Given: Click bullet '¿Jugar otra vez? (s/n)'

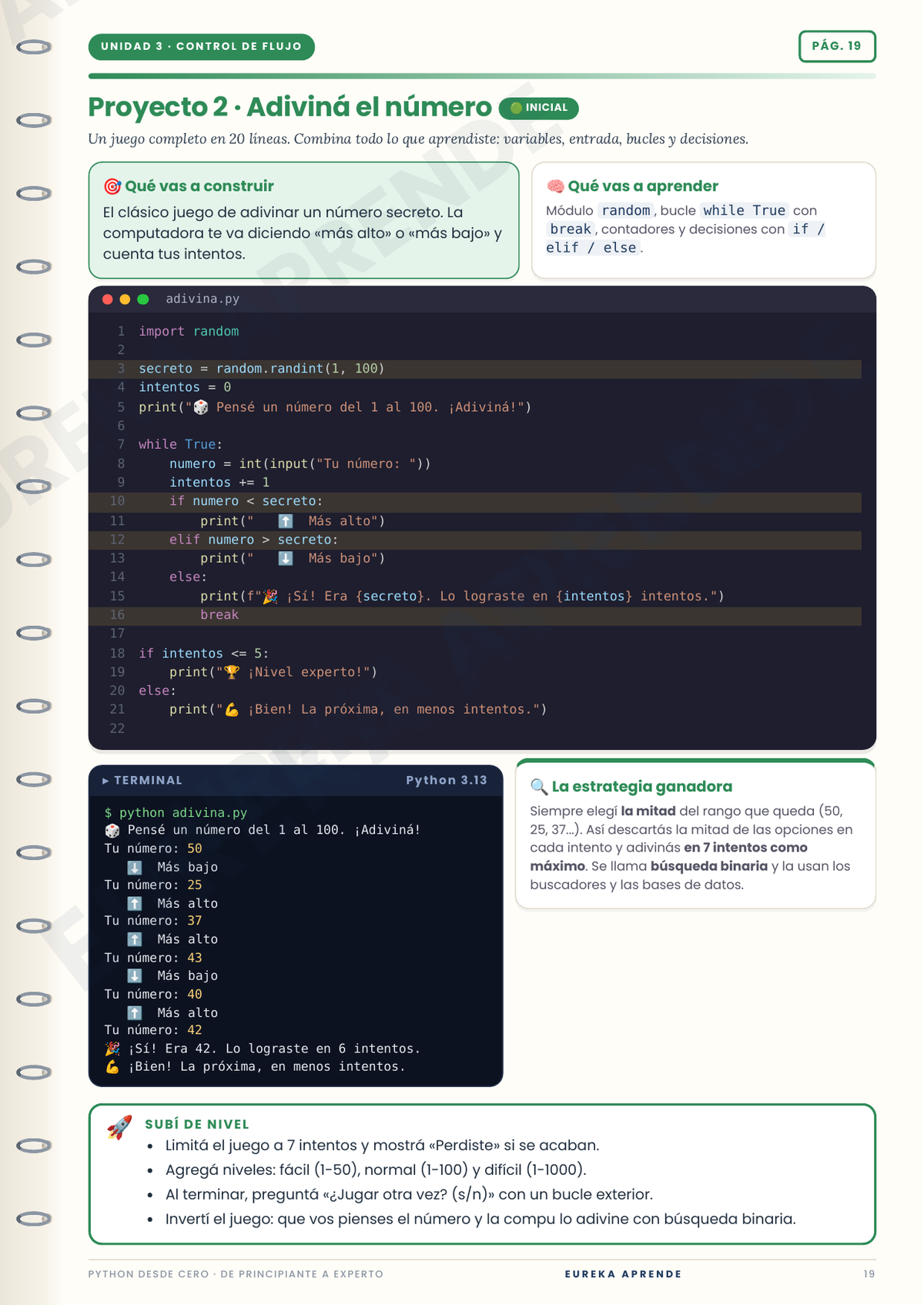Looking at the screenshot, I should pos(409,1195).
